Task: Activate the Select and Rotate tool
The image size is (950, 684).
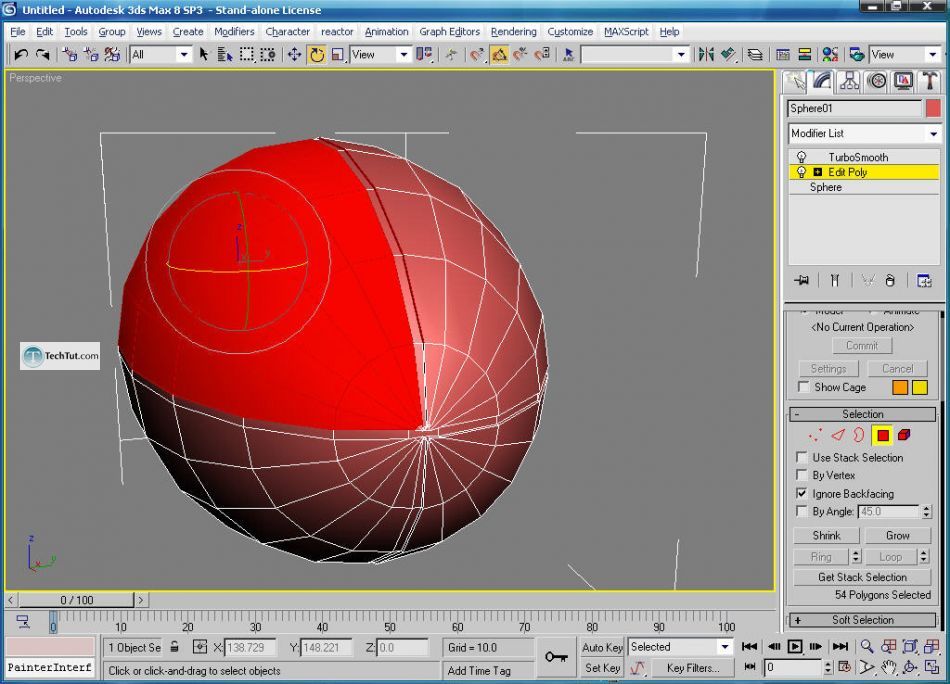Action: (x=316, y=55)
